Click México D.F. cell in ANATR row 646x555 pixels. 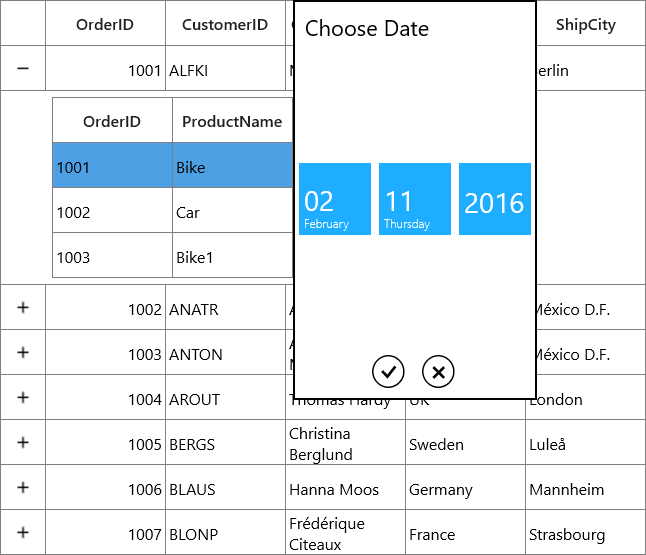coord(591,307)
